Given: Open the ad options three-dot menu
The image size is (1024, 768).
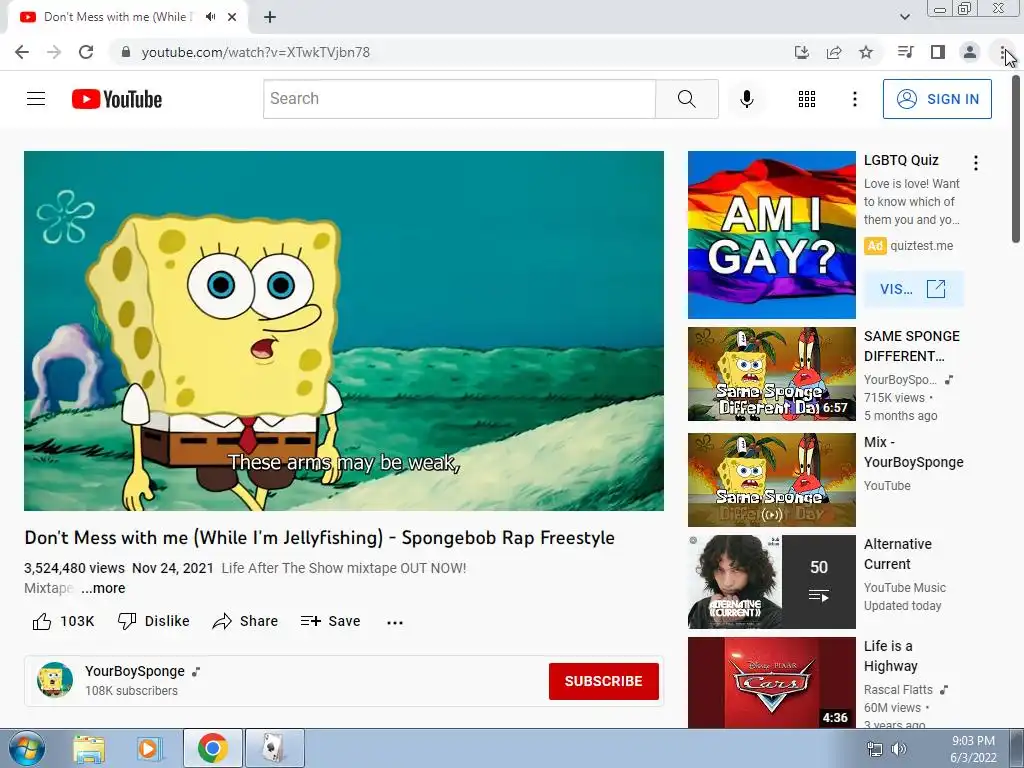Looking at the screenshot, I should [976, 163].
